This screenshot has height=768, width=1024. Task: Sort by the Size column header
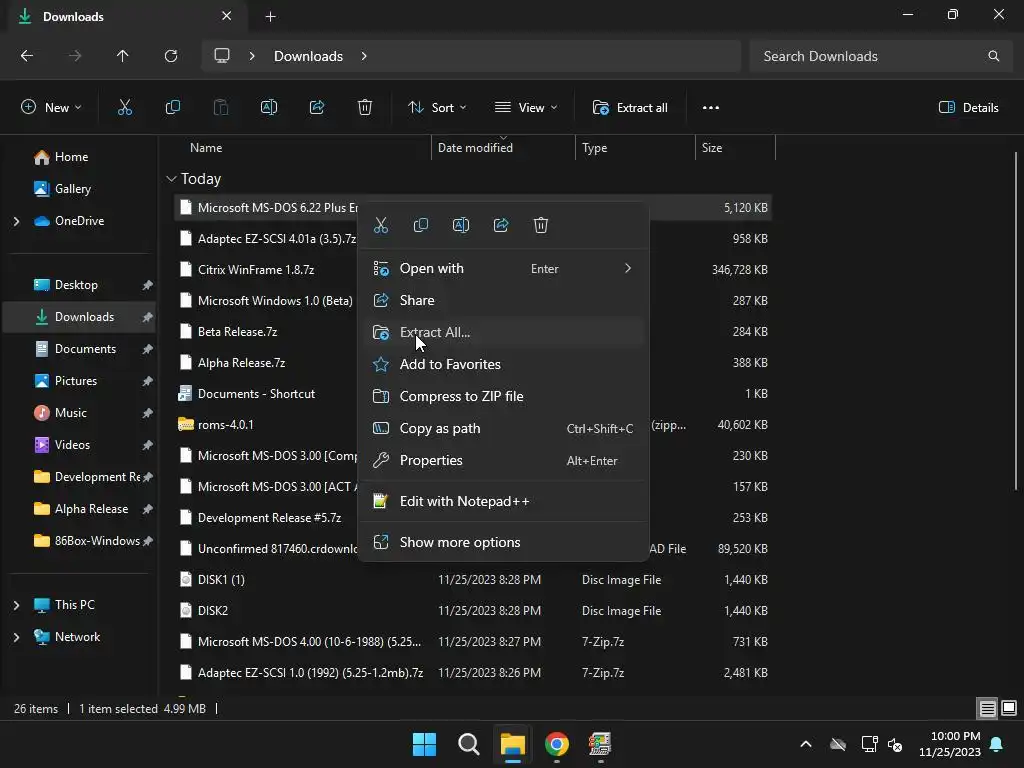point(712,148)
